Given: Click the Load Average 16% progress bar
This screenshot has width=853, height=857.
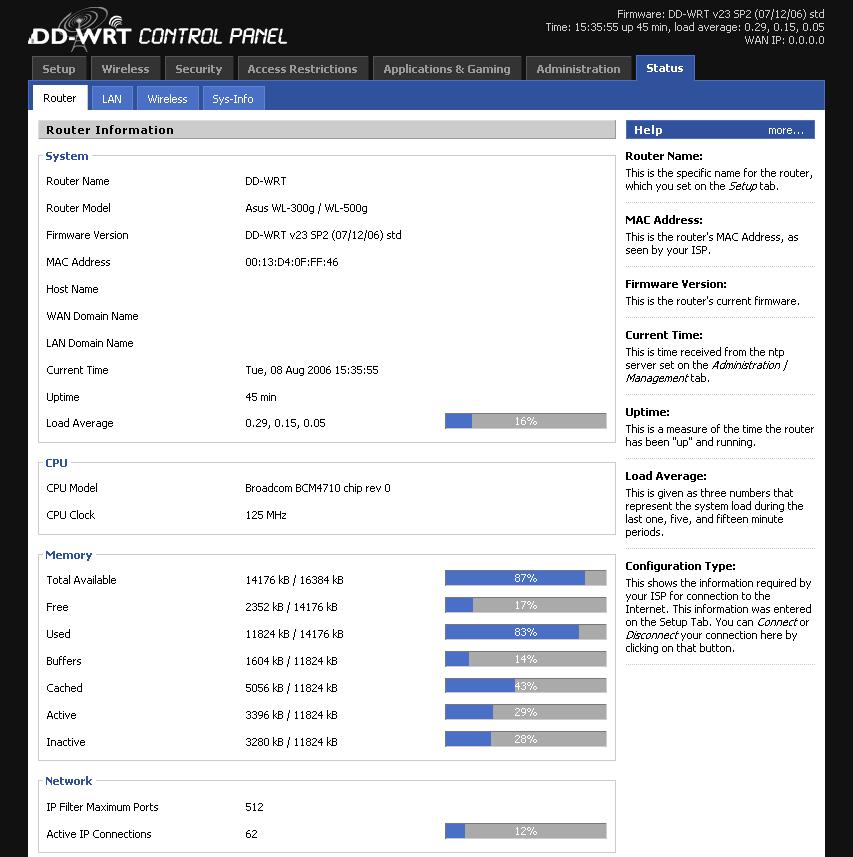Looking at the screenshot, I should pos(525,422).
